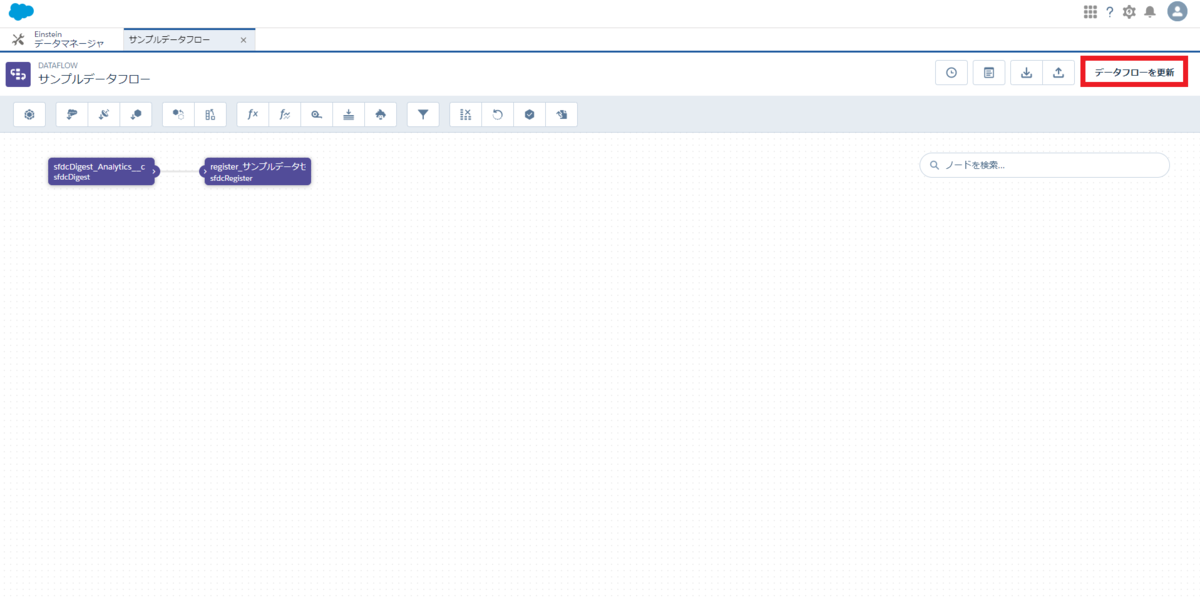This screenshot has width=1200, height=600.
Task: Add an update node
Action: (498, 115)
